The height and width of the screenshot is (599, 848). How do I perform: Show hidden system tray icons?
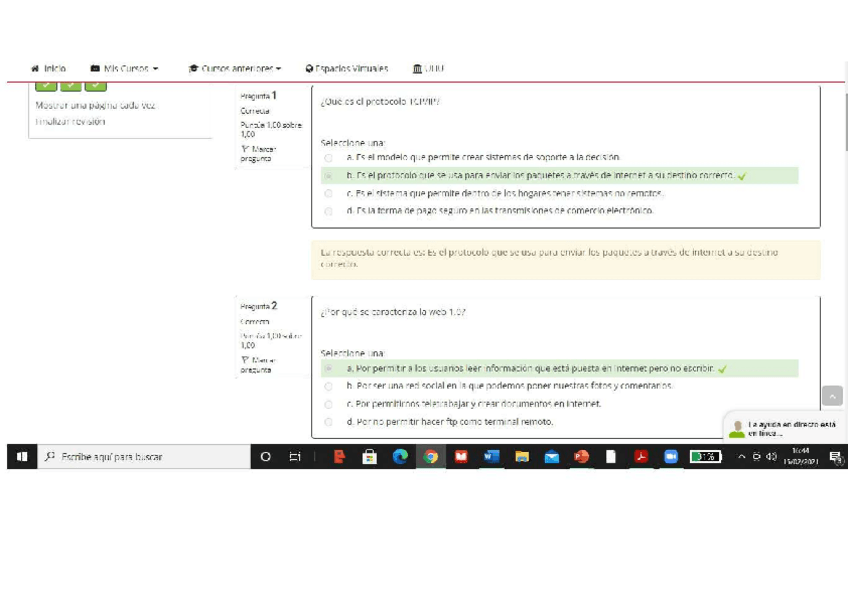click(x=741, y=457)
